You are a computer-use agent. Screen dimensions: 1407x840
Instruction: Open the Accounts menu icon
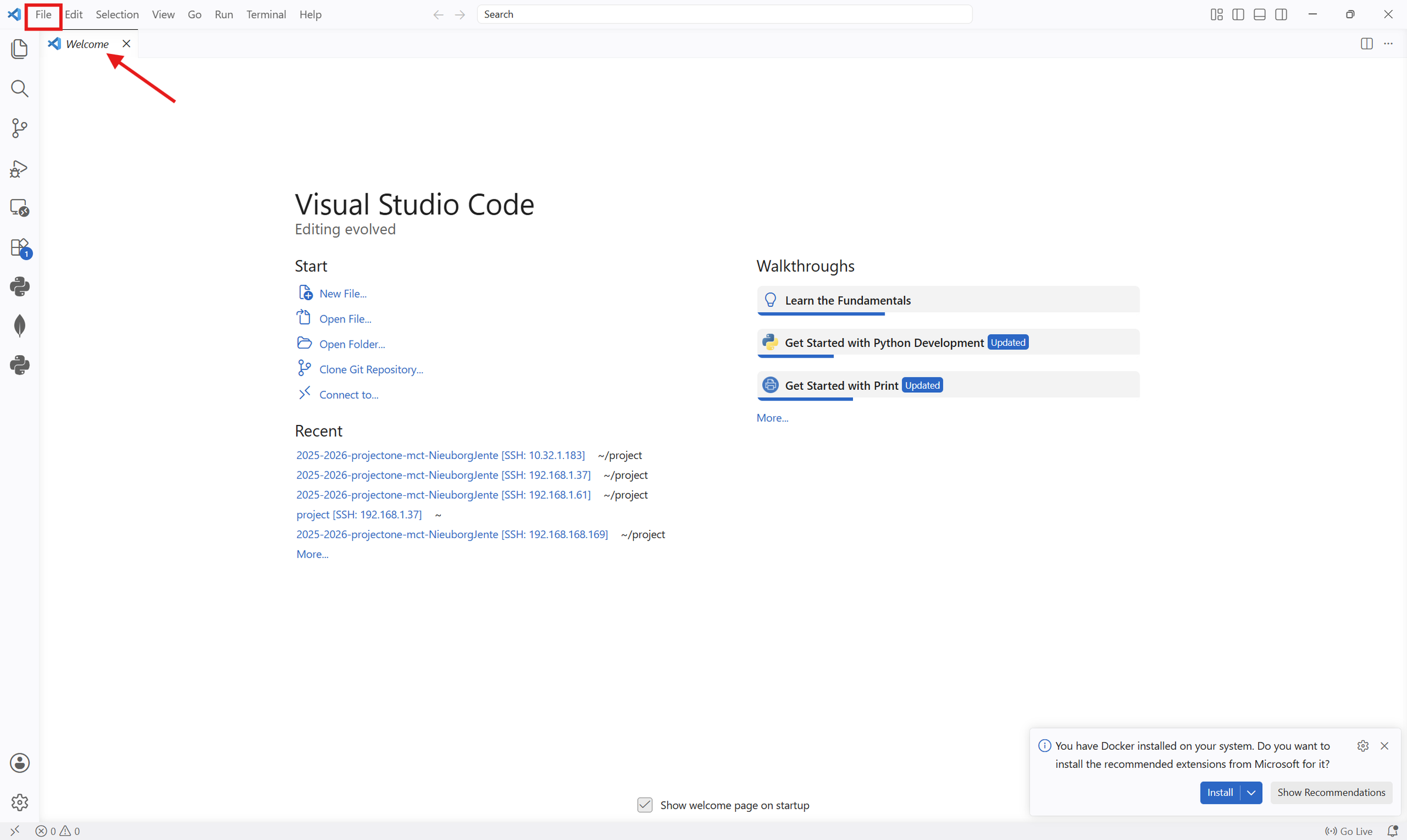point(19,763)
